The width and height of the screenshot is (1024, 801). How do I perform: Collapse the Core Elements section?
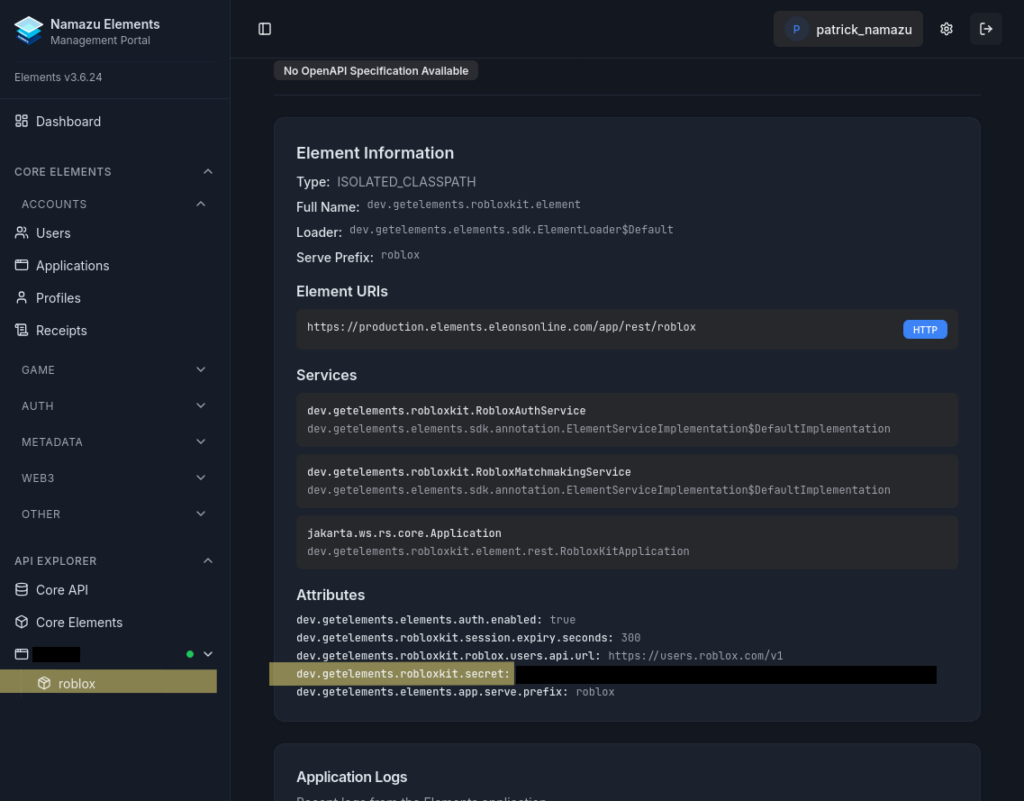[208, 172]
